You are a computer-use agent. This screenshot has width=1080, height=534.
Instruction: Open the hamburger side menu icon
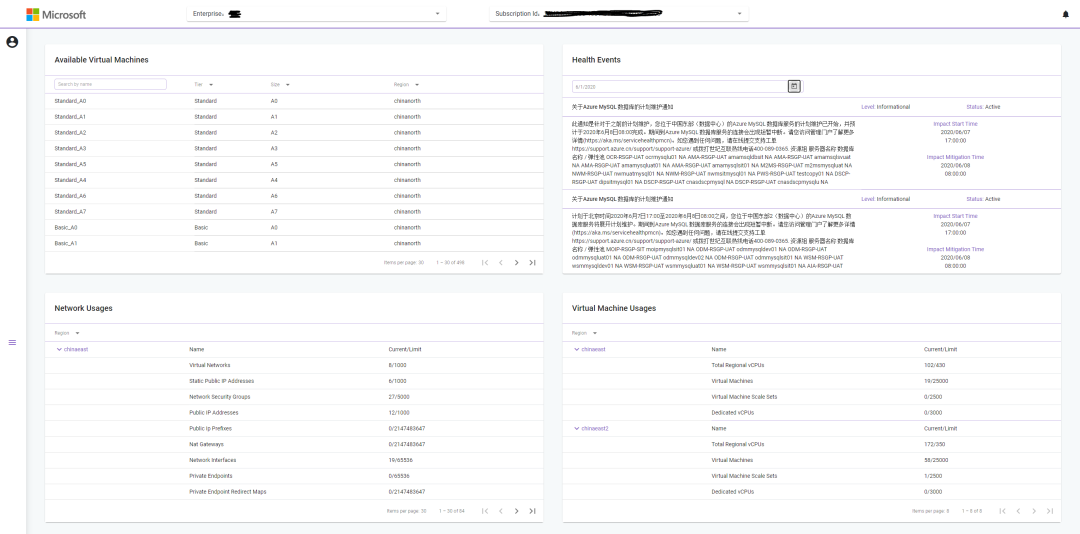(x=12, y=342)
